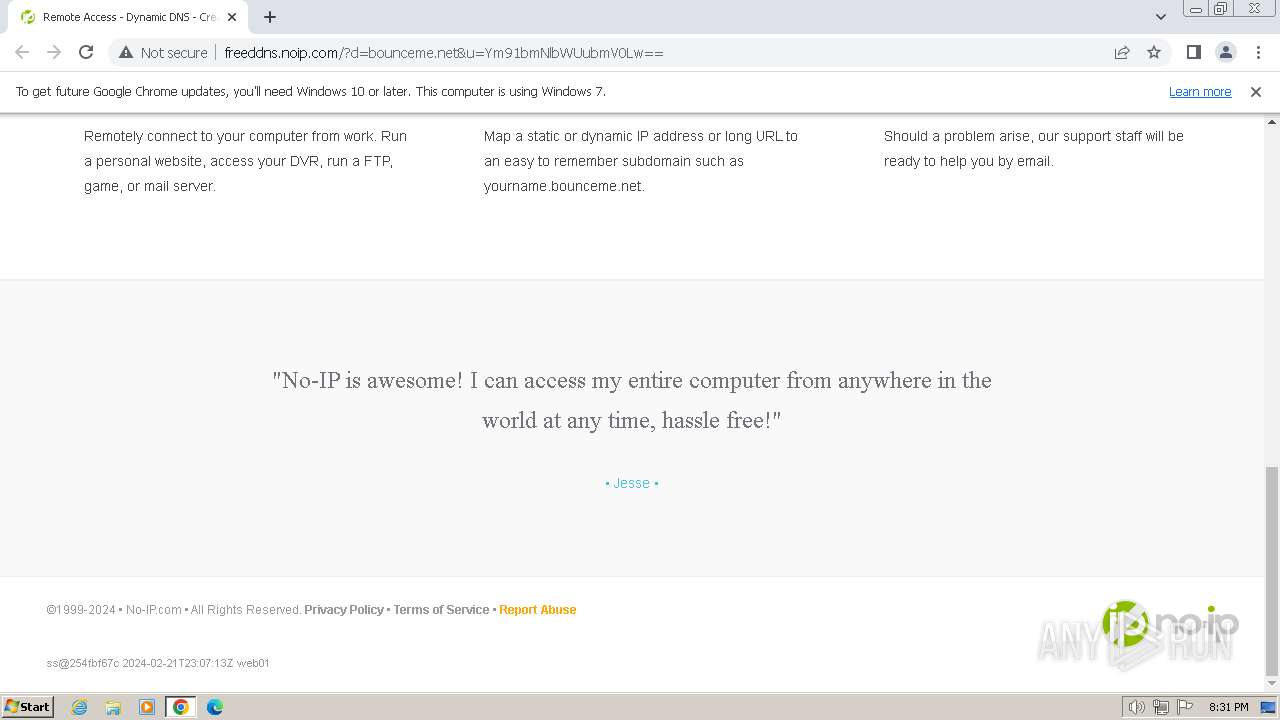Close the Remote Access tab
The width and height of the screenshot is (1280, 720).
point(232,17)
